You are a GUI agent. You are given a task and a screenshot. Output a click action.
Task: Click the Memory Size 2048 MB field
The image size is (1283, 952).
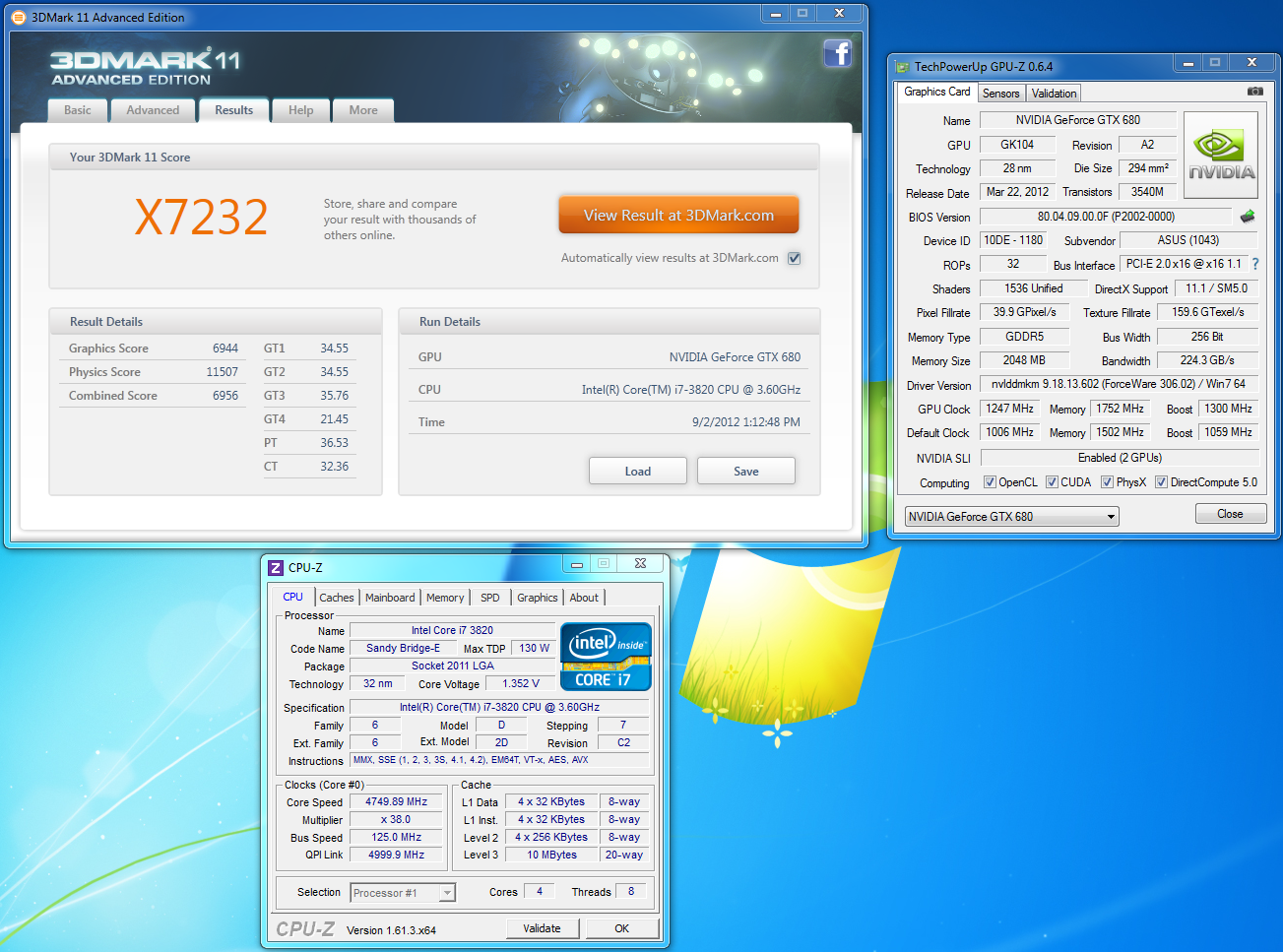pyautogui.click(x=1024, y=360)
